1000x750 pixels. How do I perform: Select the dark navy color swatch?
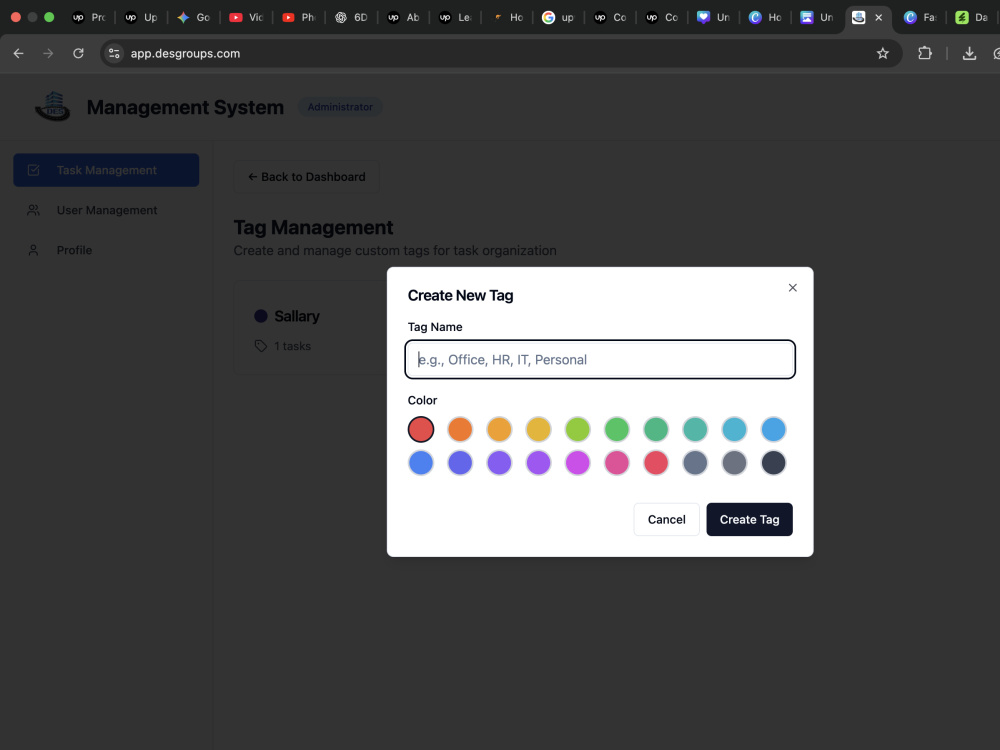tap(774, 463)
